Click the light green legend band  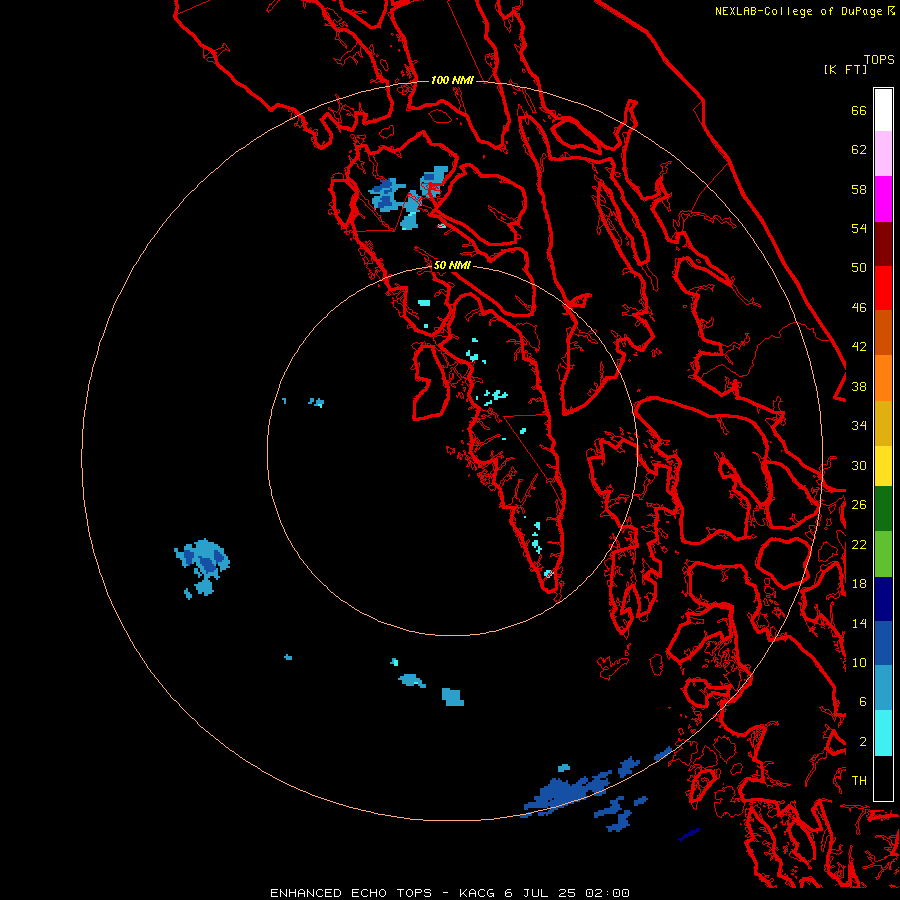pyautogui.click(x=883, y=554)
